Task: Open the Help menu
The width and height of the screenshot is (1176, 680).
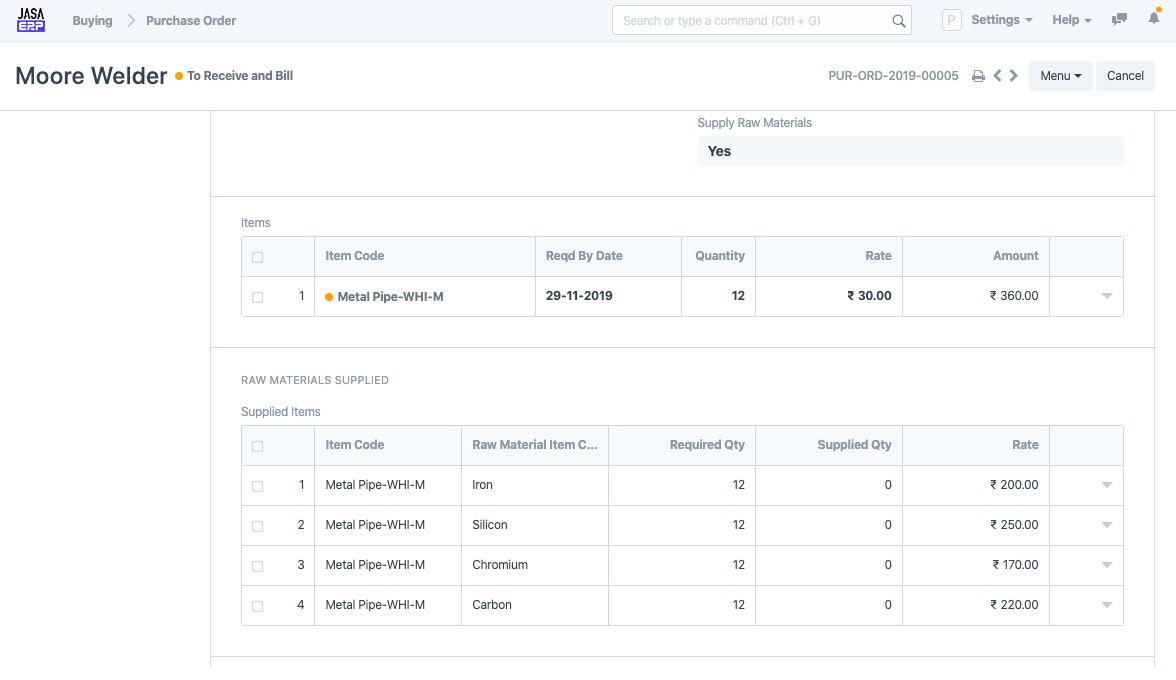Action: [x=1071, y=20]
